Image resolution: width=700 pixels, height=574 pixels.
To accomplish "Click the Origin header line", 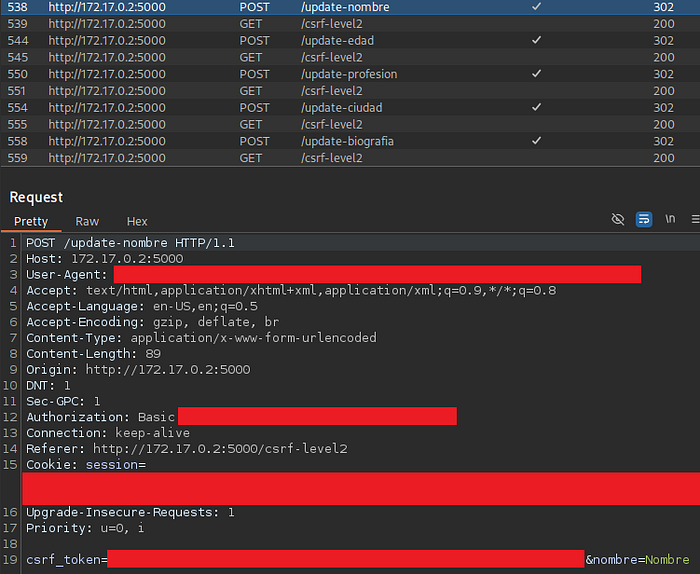I will [x=138, y=370].
